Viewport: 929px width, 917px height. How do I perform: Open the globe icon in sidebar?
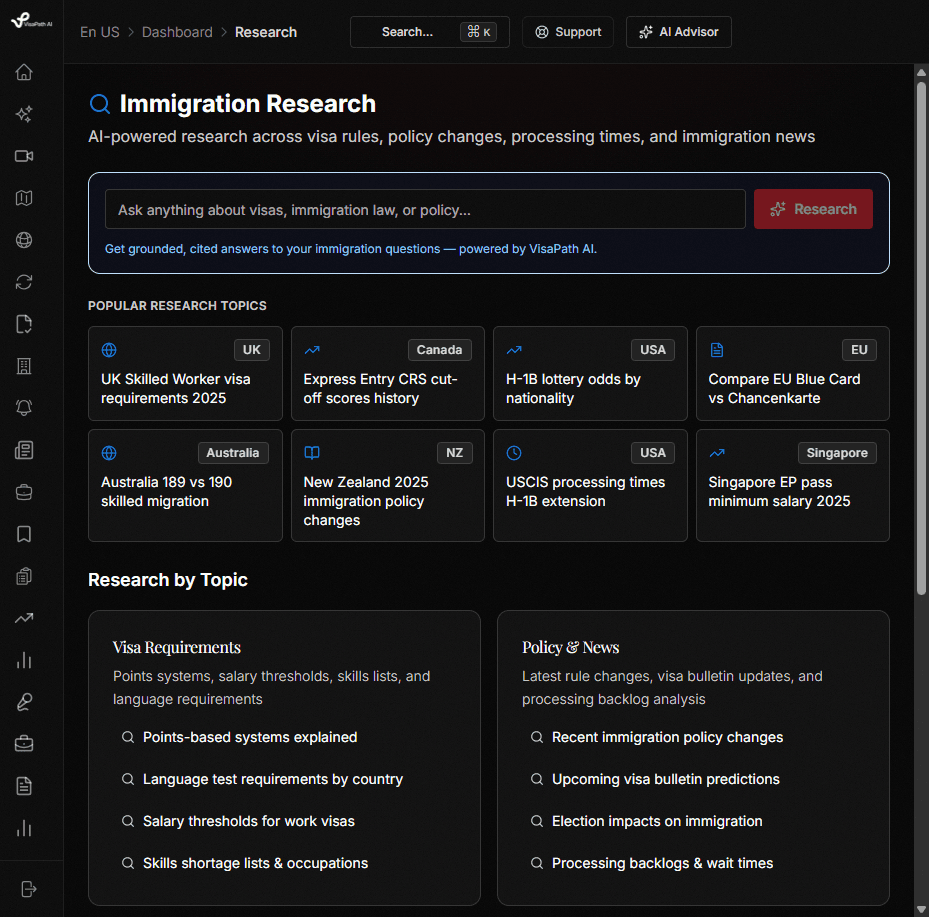point(24,240)
